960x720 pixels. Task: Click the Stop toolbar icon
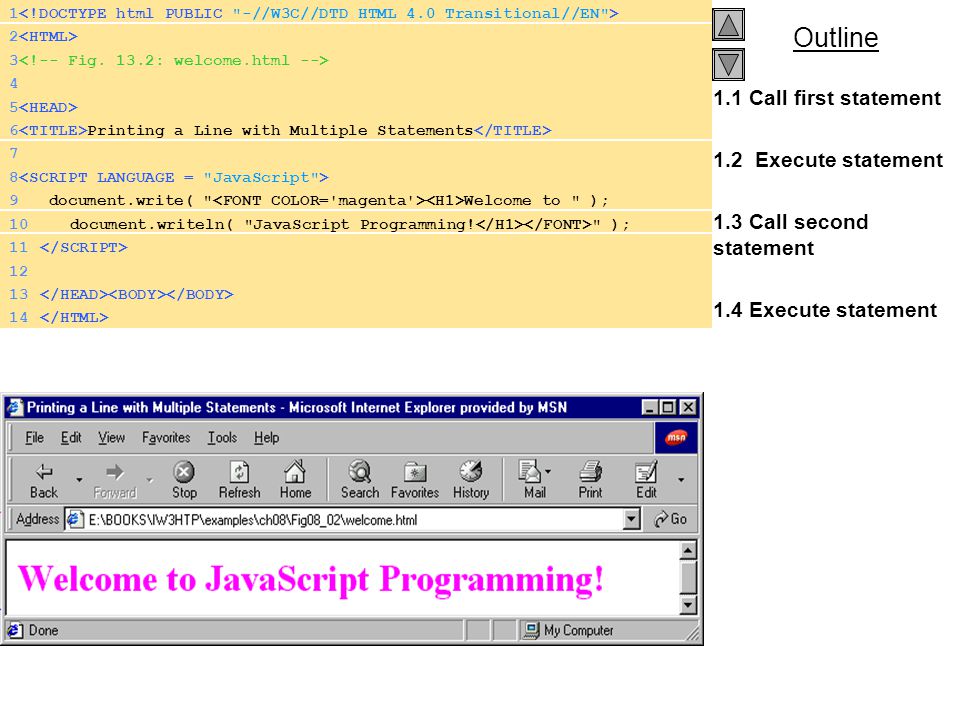(x=184, y=479)
